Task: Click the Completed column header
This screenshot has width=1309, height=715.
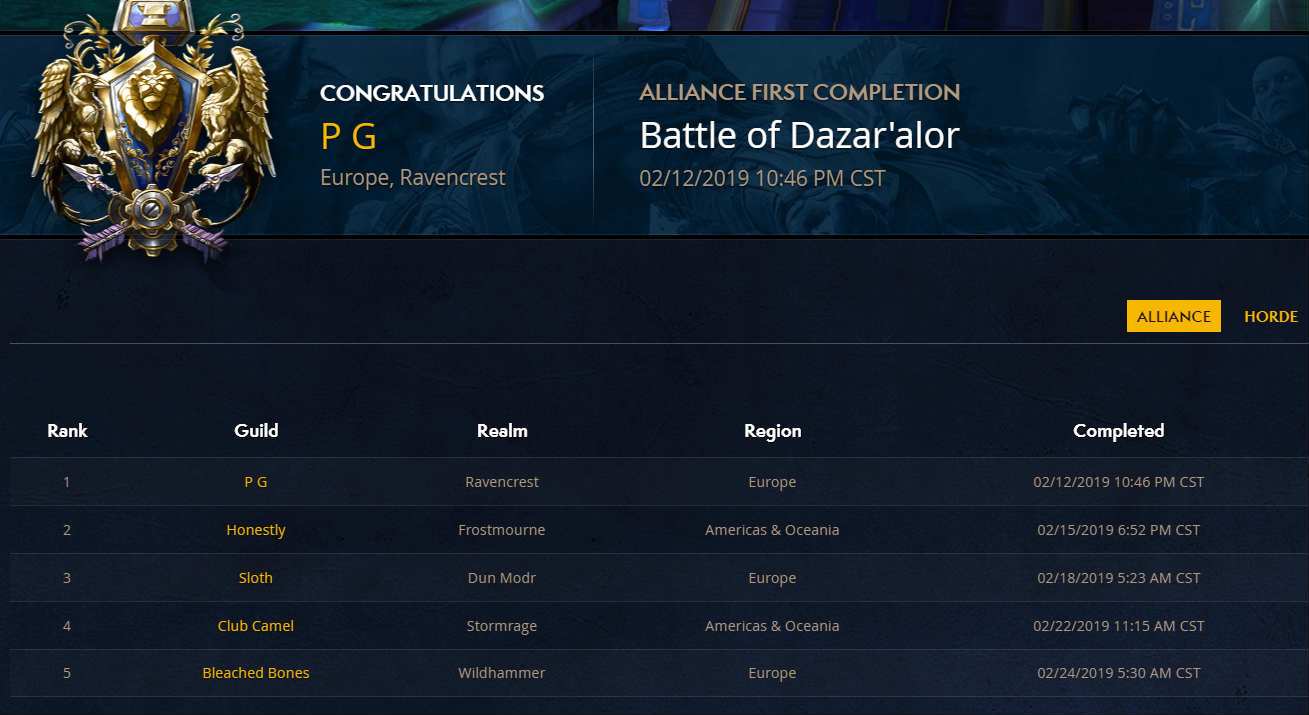Action: [x=1118, y=431]
